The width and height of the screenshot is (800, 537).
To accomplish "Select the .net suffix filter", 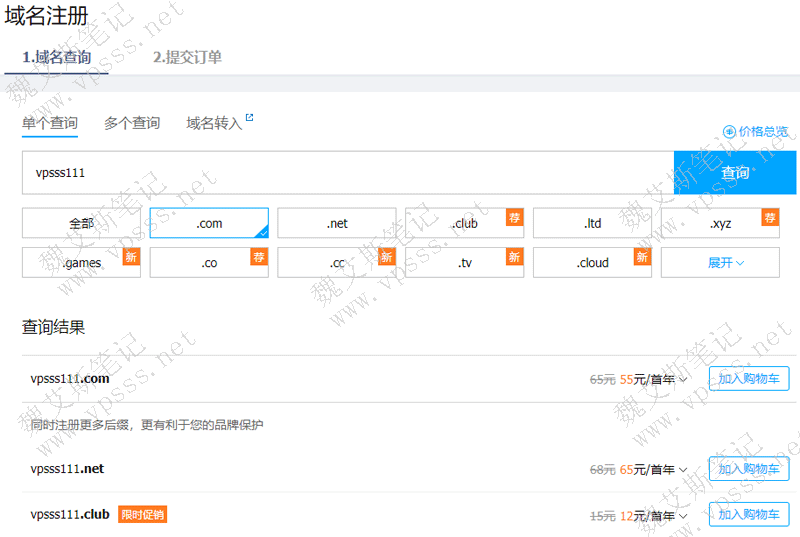I will tap(336, 223).
